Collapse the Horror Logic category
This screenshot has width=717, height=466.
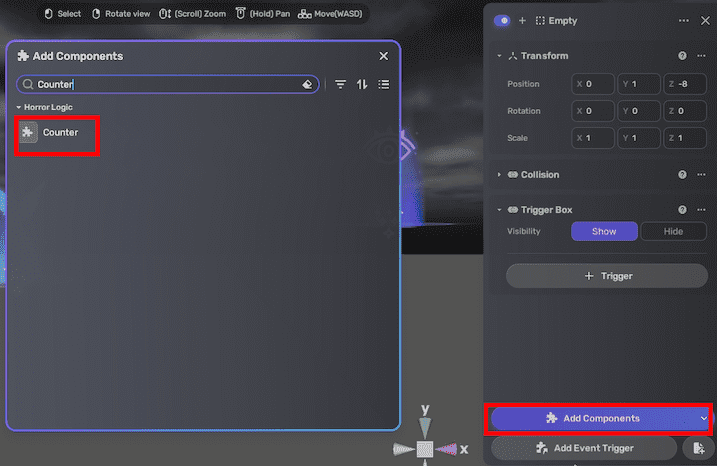click(x=18, y=107)
